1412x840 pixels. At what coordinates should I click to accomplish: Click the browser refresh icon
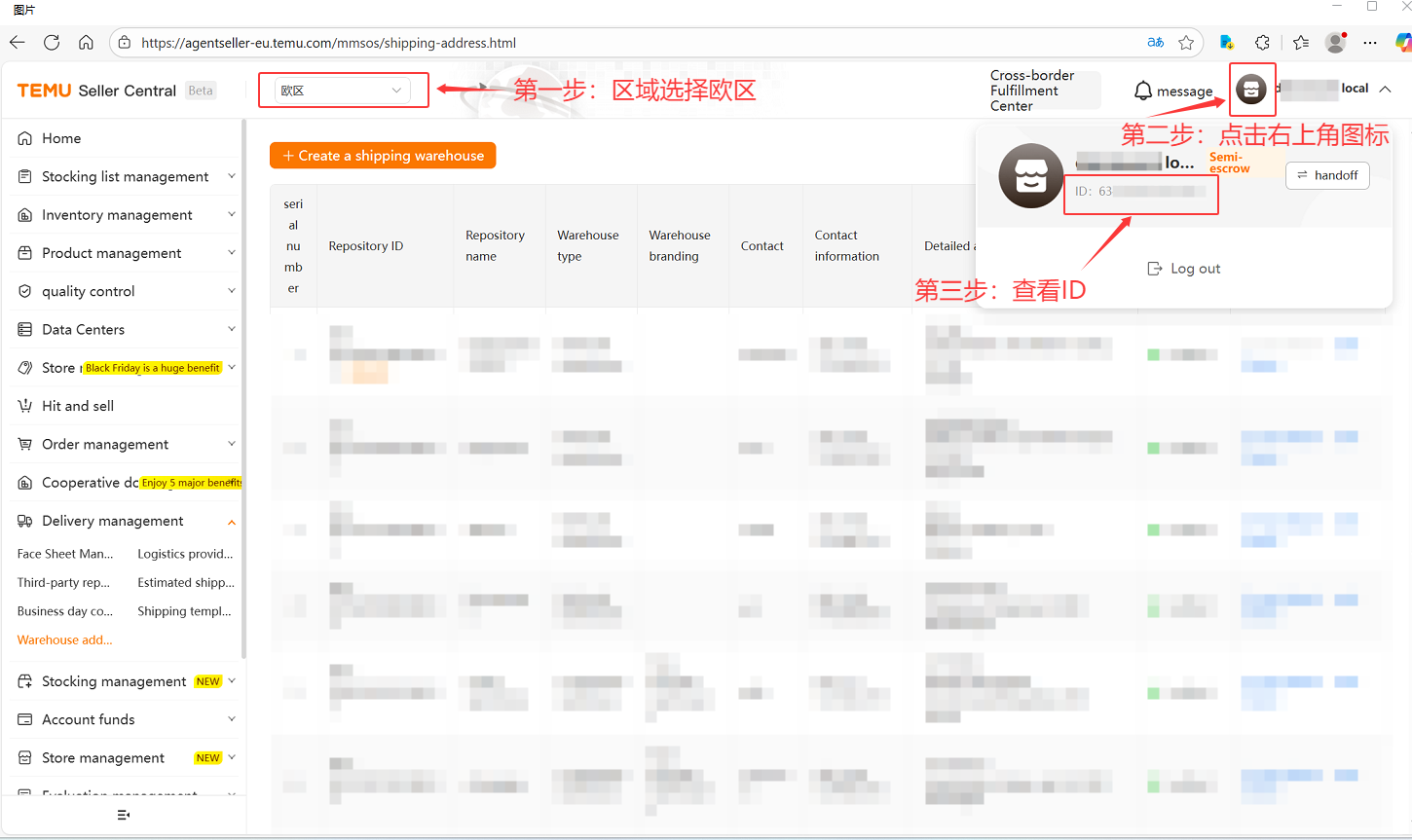point(52,43)
